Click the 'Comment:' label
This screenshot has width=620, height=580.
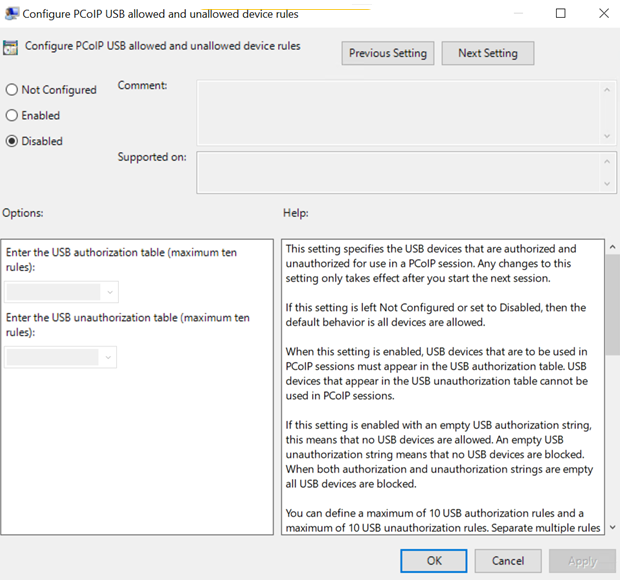pos(142,85)
